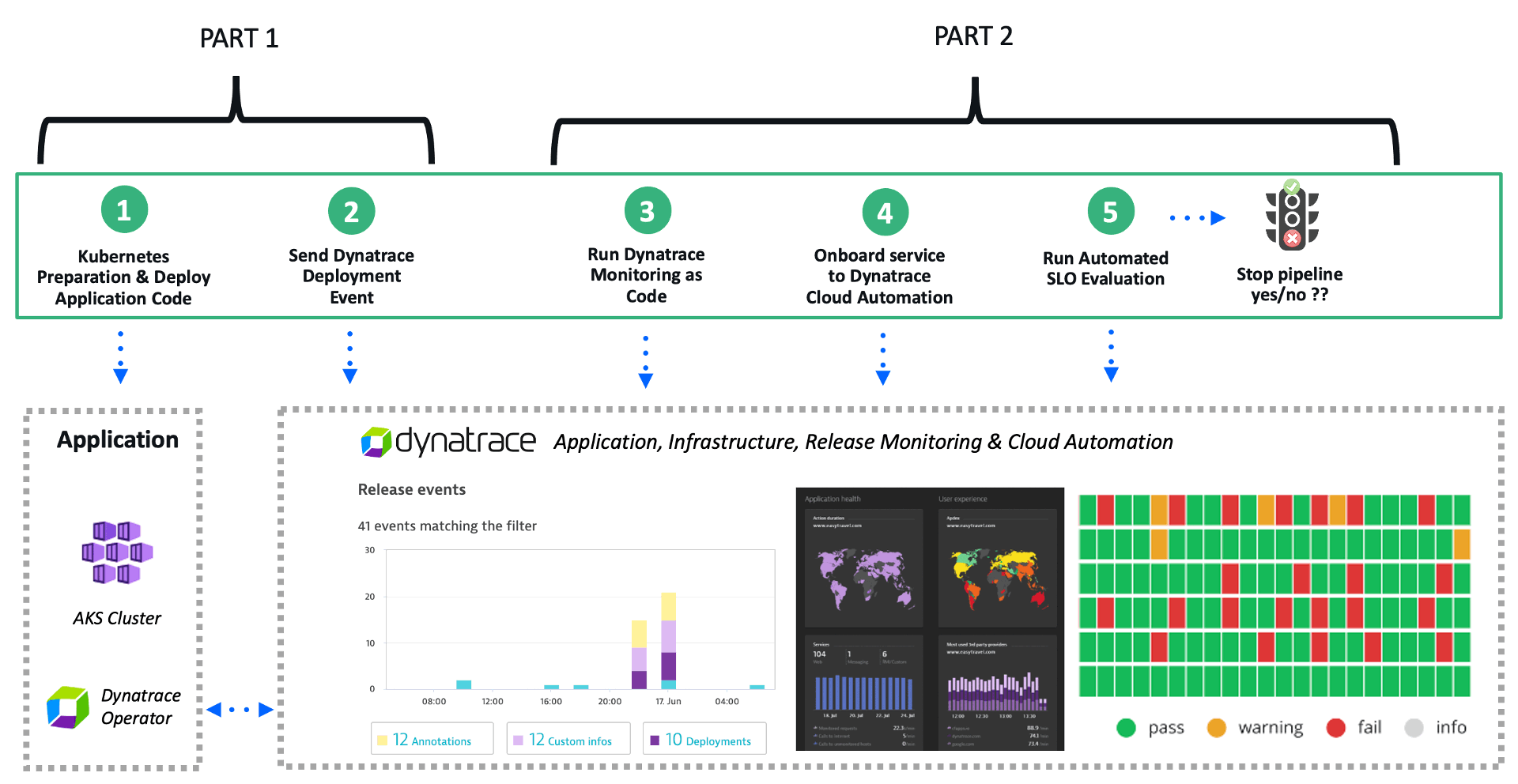1518x784 pixels.
Task: Click the 'Release events' chart title
Action: pos(412,490)
